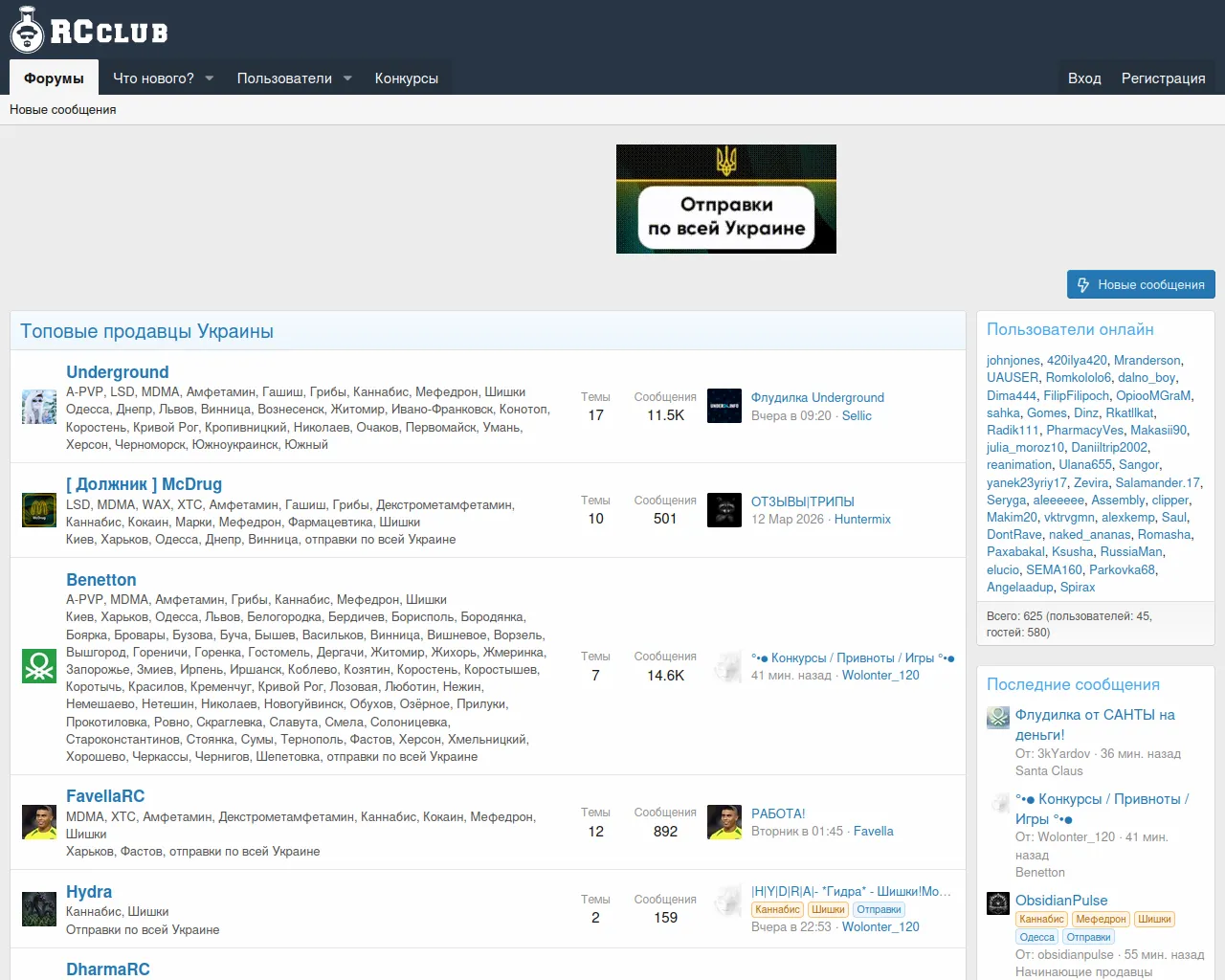
Task: Click the last-post avatar beside Флудилка Underground
Action: 724,406
